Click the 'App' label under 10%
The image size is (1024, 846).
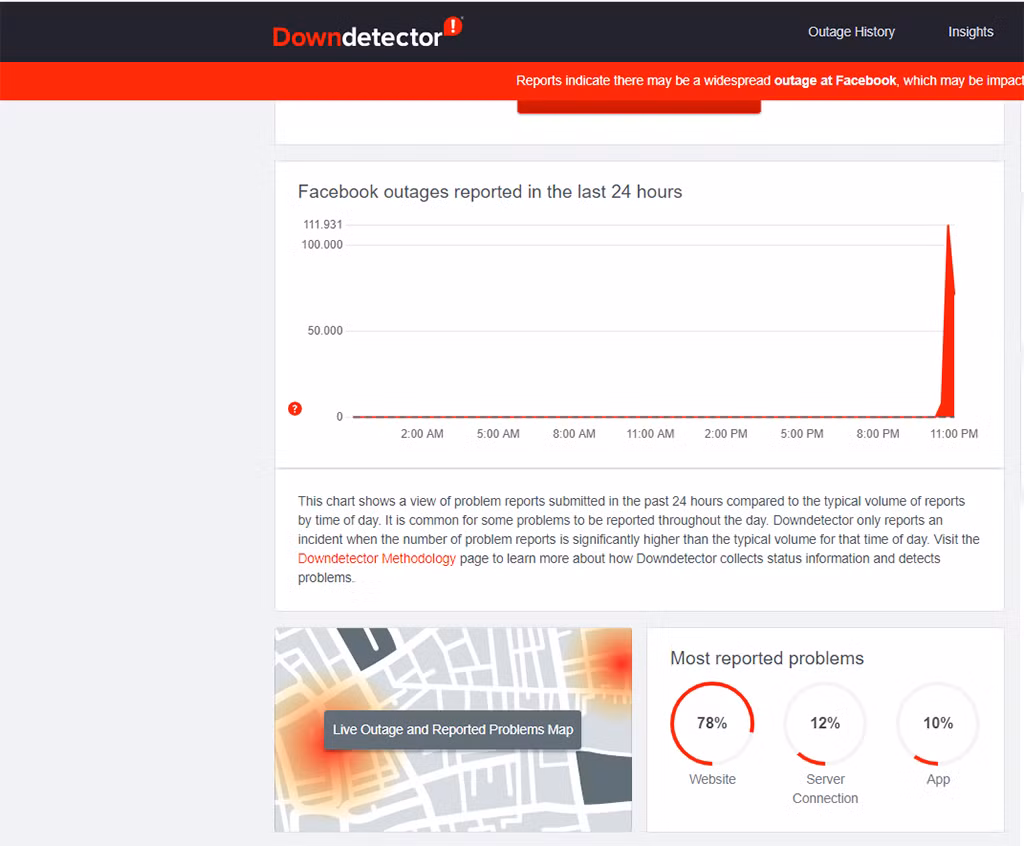[938, 779]
